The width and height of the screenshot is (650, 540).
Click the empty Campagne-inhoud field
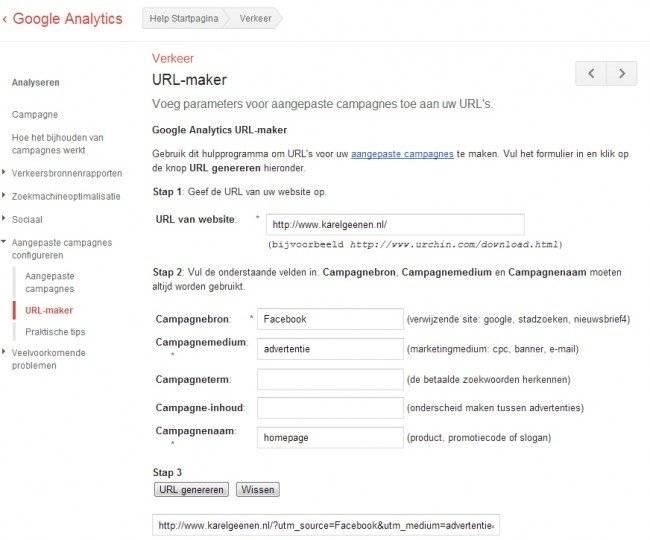[330, 408]
